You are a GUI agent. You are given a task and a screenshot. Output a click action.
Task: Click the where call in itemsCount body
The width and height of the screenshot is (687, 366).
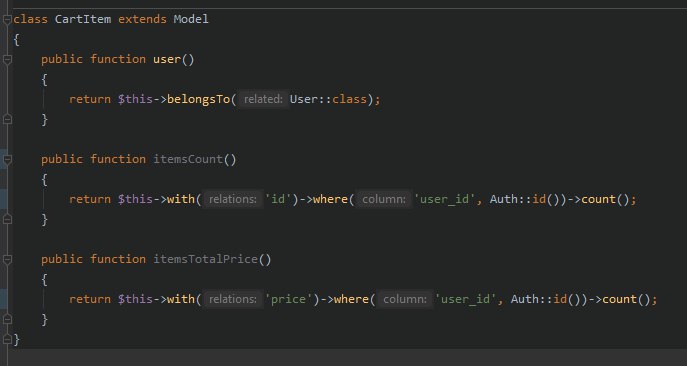click(x=331, y=199)
